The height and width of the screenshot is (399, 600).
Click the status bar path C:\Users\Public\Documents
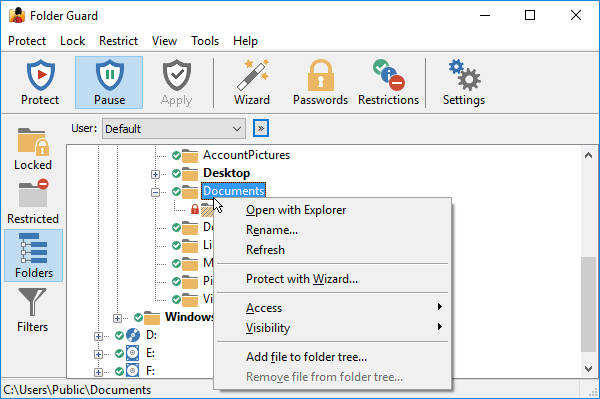click(x=77, y=390)
